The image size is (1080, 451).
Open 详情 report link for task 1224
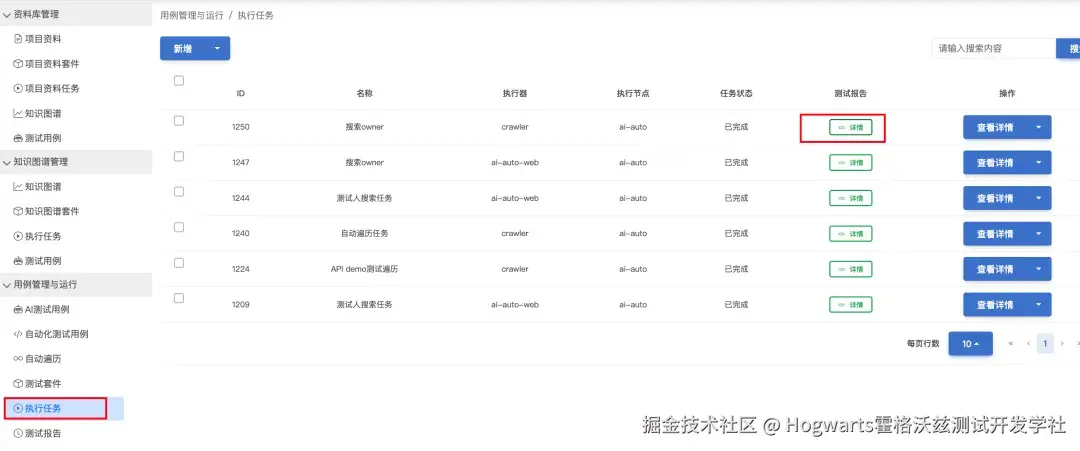[851, 269]
